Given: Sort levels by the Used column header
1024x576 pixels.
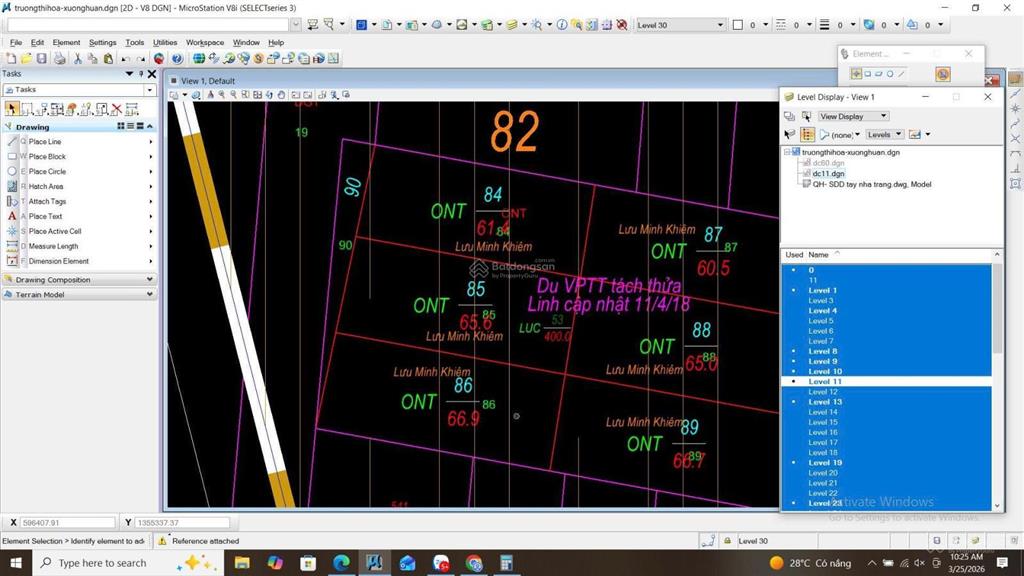Looking at the screenshot, I should click(794, 255).
